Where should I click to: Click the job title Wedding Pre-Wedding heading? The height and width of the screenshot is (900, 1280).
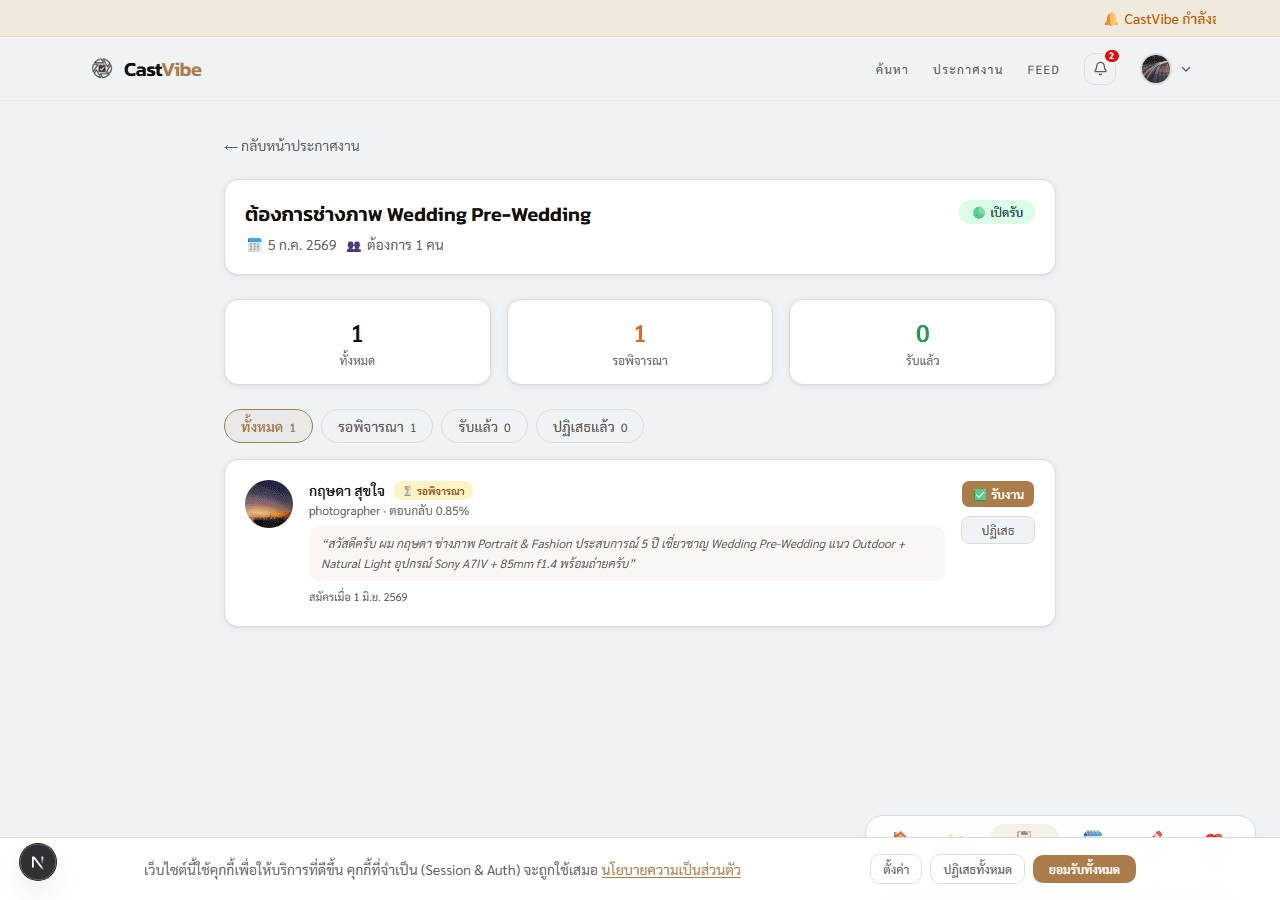coord(418,214)
